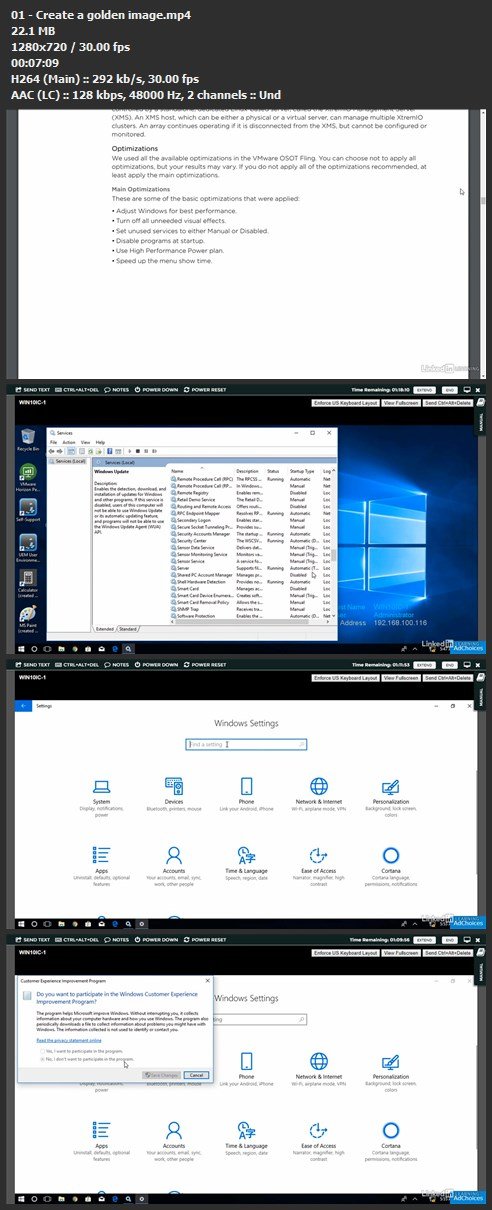Viewport: 492px width, 1210px height.
Task: Open the File menu in Services window
Action: pos(55,441)
